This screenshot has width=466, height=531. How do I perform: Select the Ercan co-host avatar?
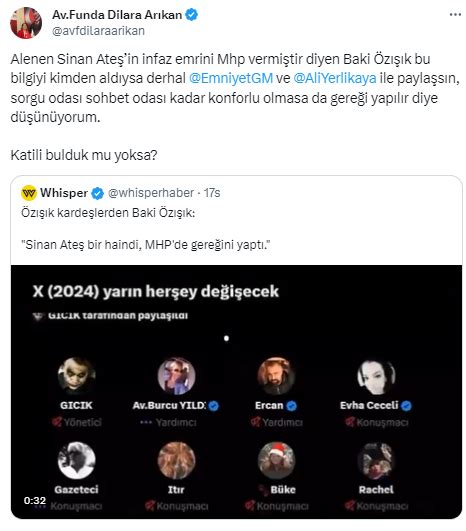click(276, 376)
